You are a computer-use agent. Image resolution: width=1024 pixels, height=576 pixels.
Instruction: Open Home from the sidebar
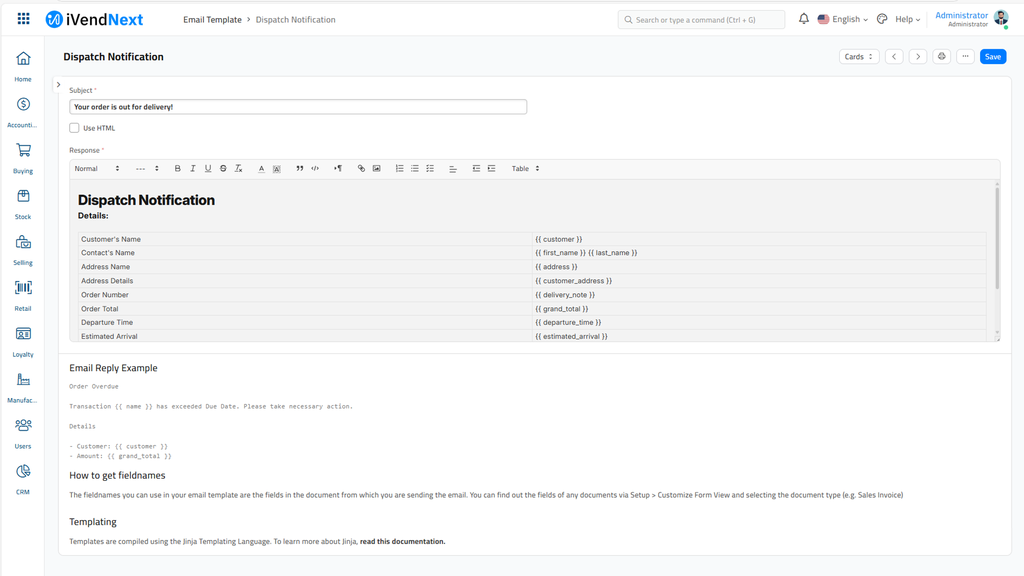tap(23, 67)
